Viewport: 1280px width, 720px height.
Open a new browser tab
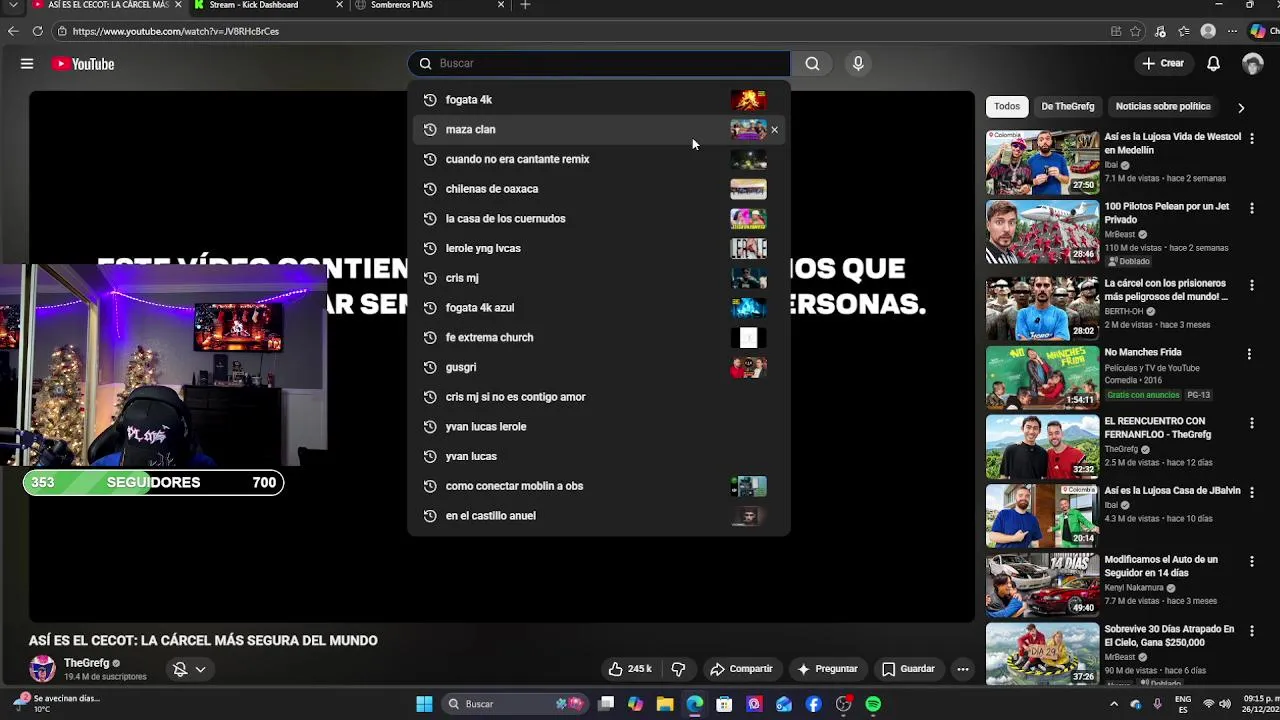coord(525,5)
